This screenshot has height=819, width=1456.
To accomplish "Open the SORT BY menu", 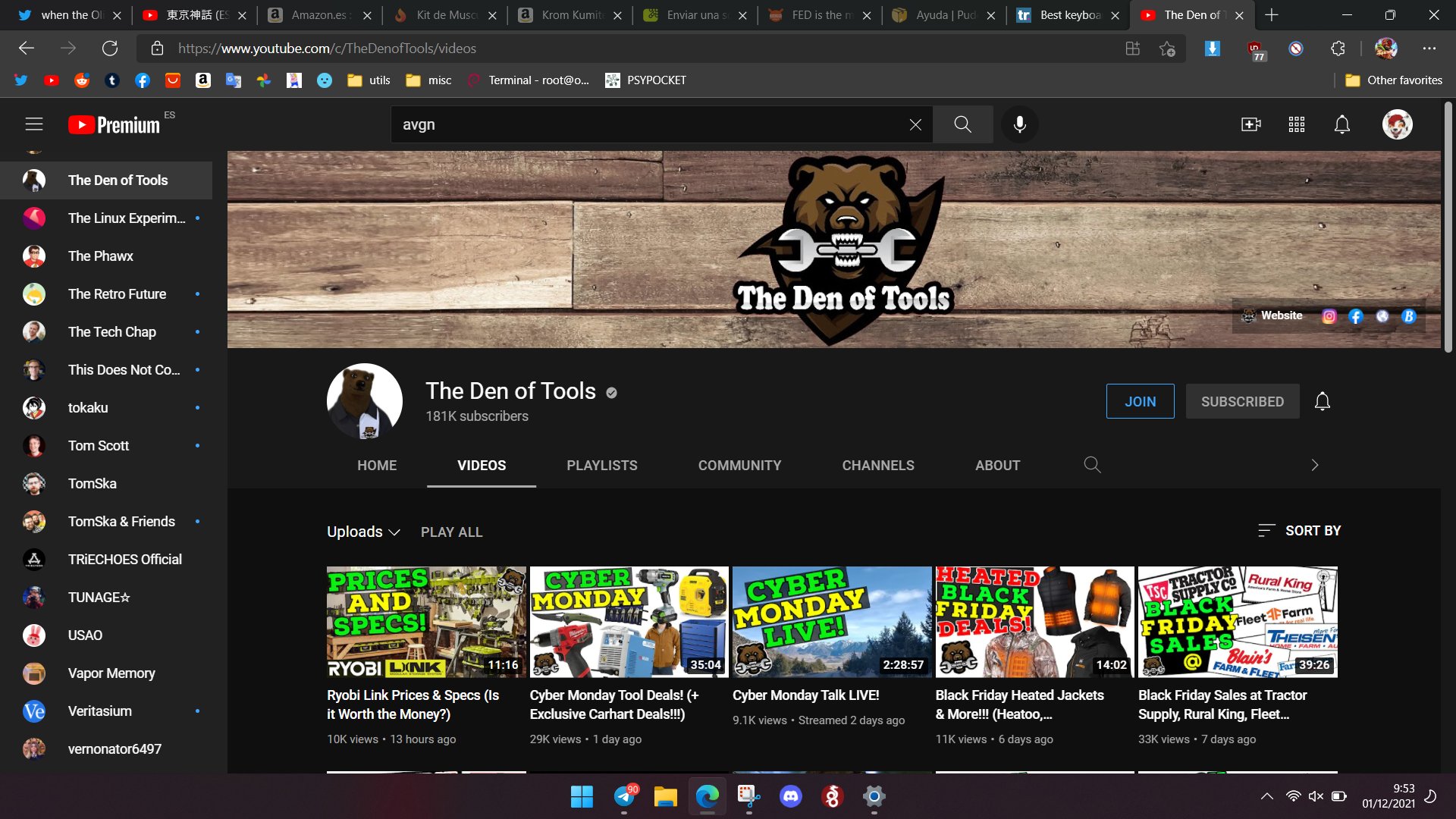I will (1299, 531).
